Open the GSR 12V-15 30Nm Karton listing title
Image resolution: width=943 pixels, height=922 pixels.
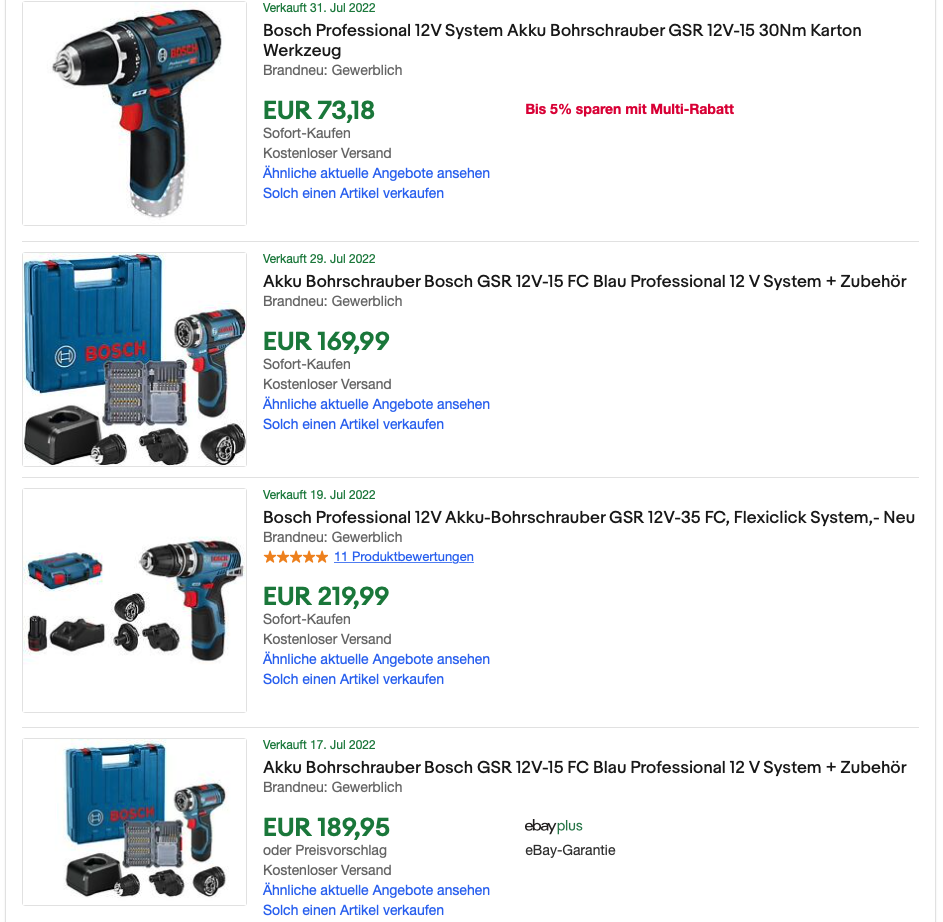coord(562,40)
